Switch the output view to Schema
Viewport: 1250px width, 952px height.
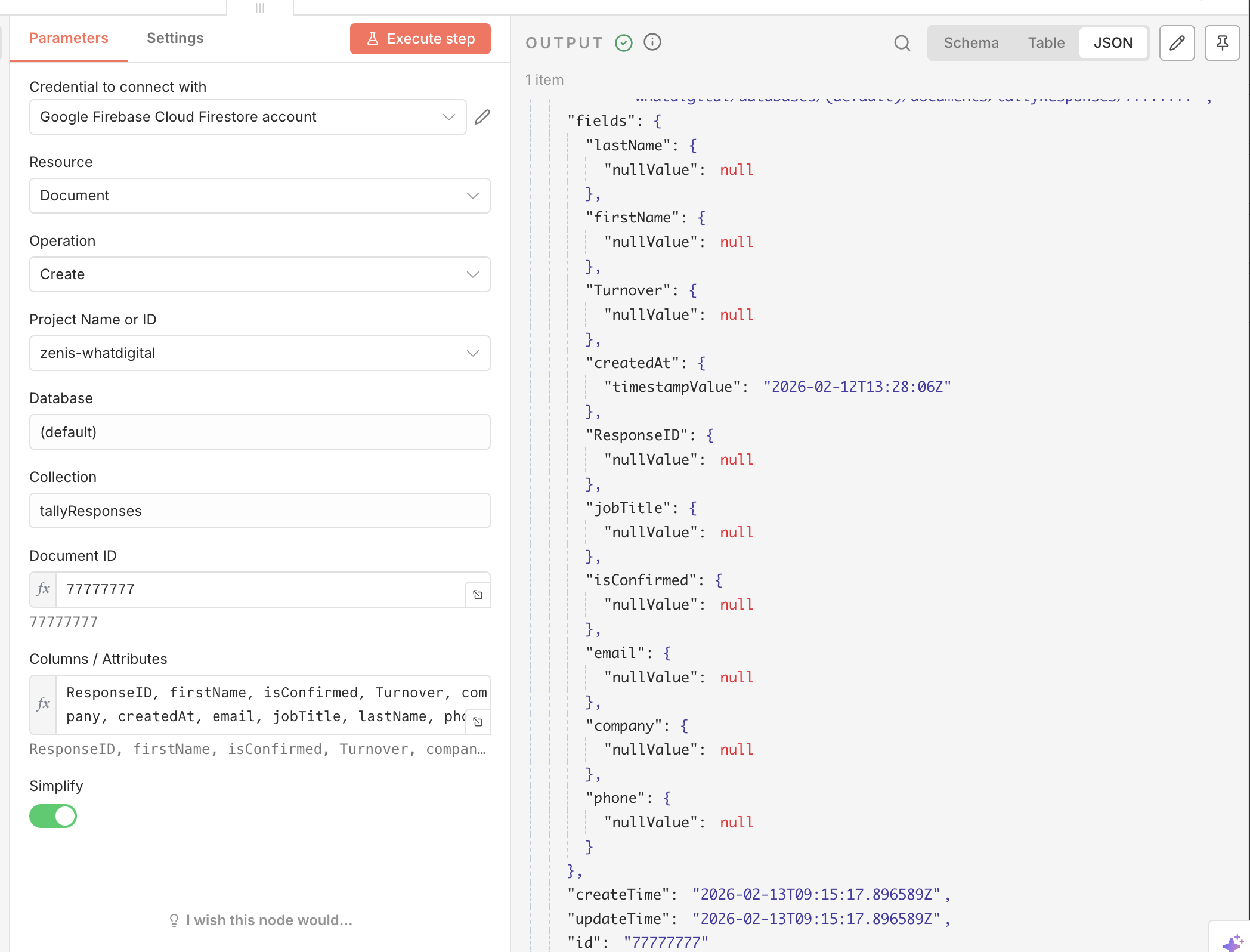[971, 43]
